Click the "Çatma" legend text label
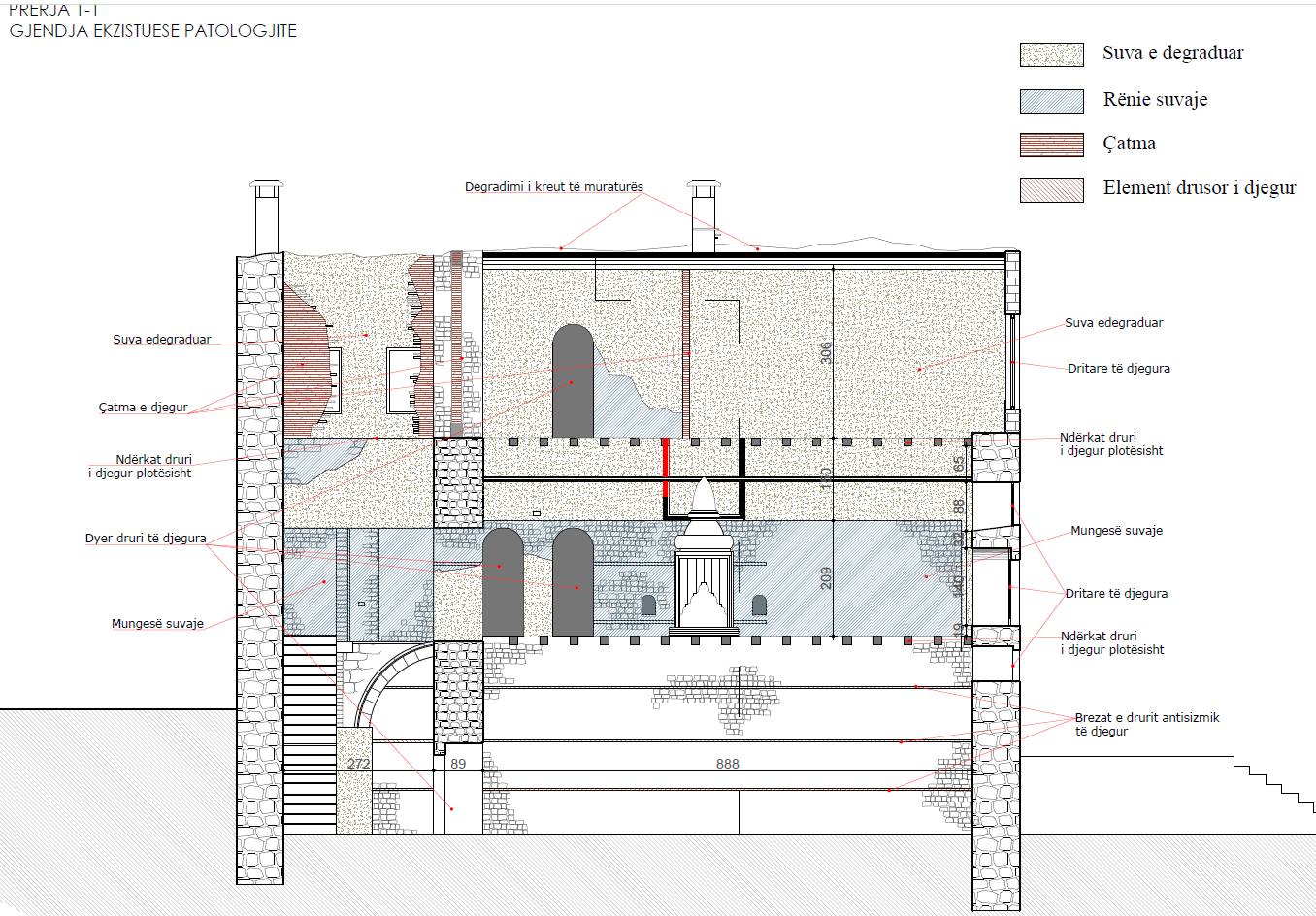 1129,144
